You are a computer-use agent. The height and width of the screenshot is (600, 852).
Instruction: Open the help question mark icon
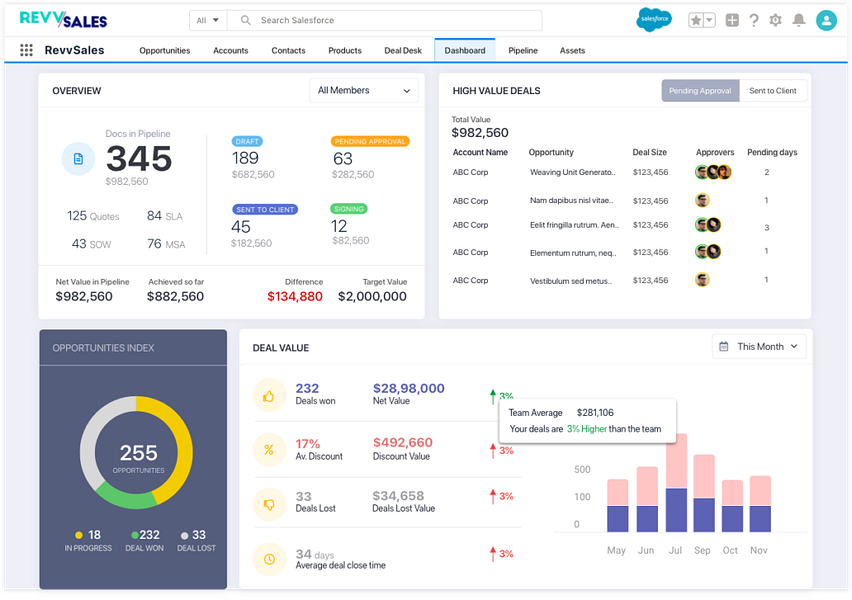point(754,20)
